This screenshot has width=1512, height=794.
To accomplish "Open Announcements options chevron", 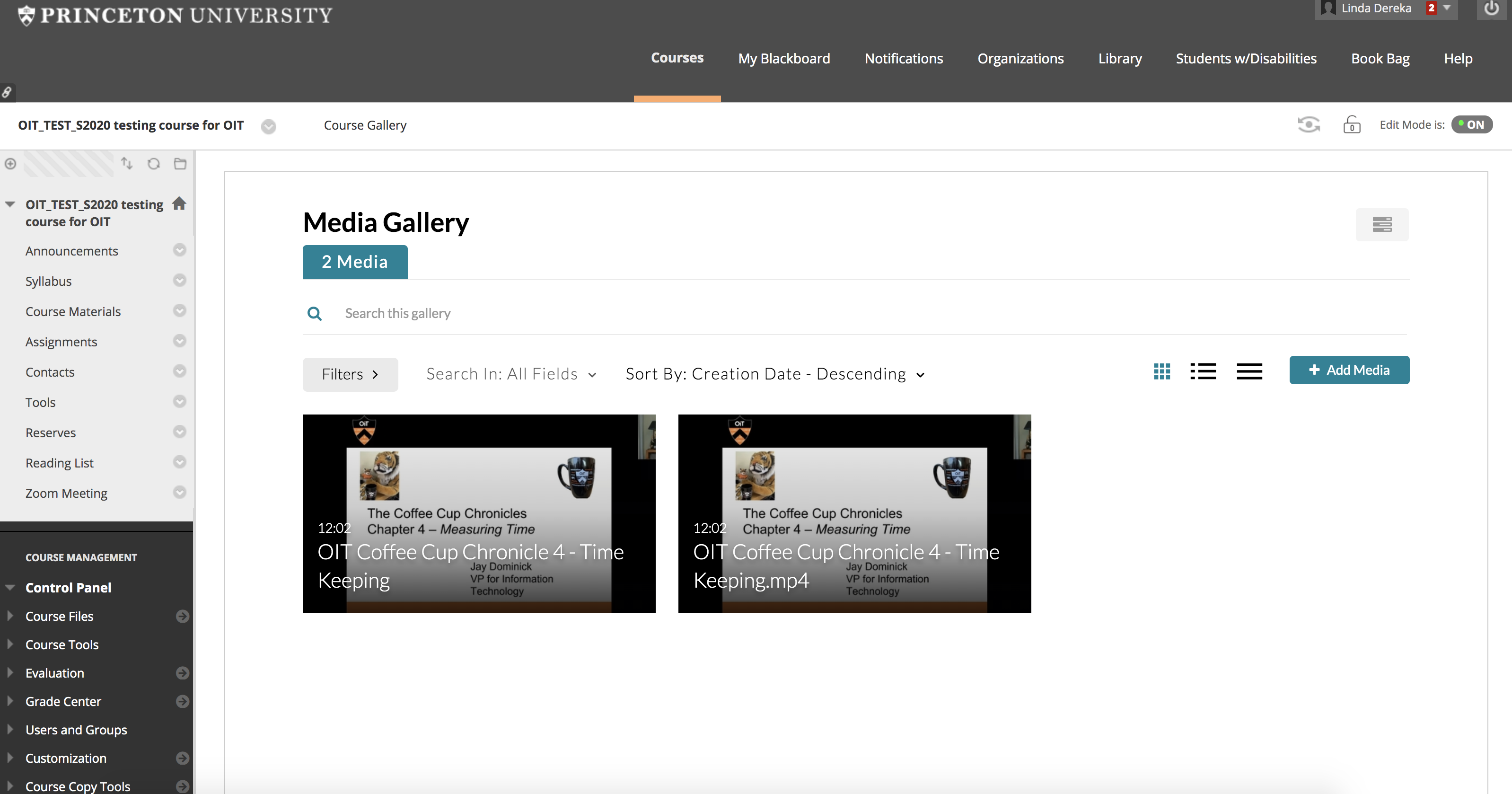I will [180, 250].
